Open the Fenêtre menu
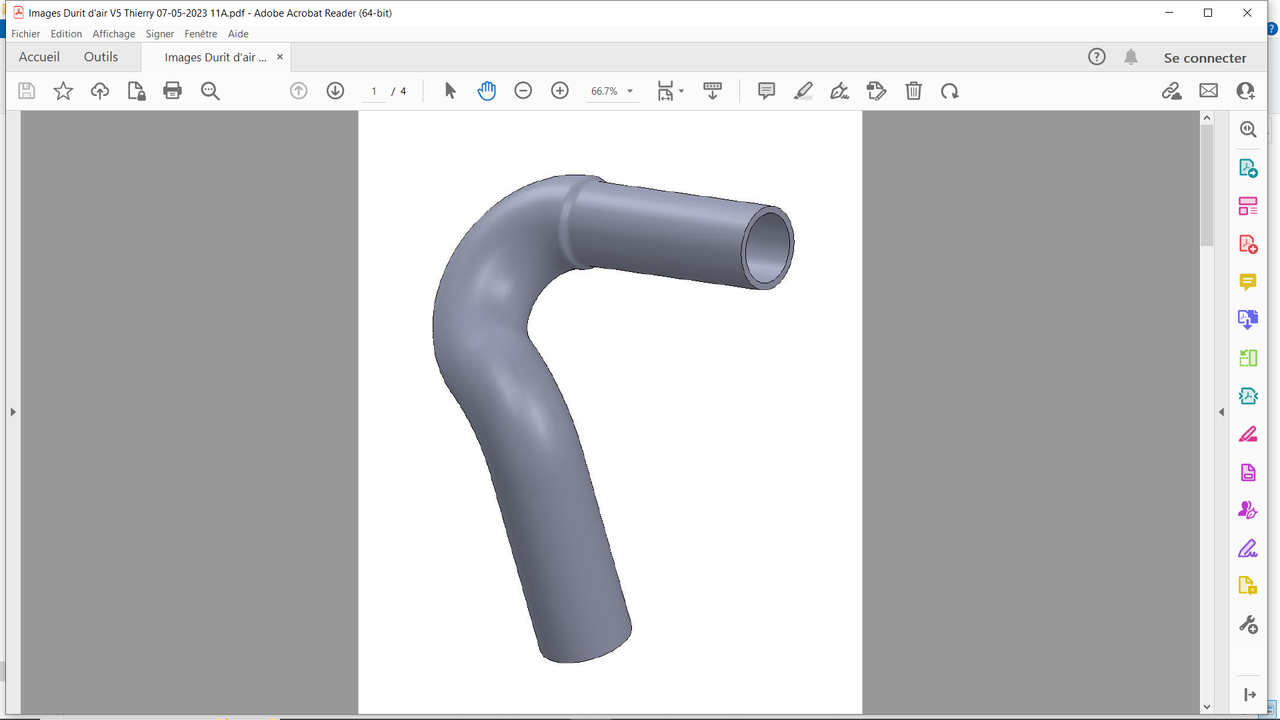This screenshot has width=1280, height=720. click(x=201, y=34)
